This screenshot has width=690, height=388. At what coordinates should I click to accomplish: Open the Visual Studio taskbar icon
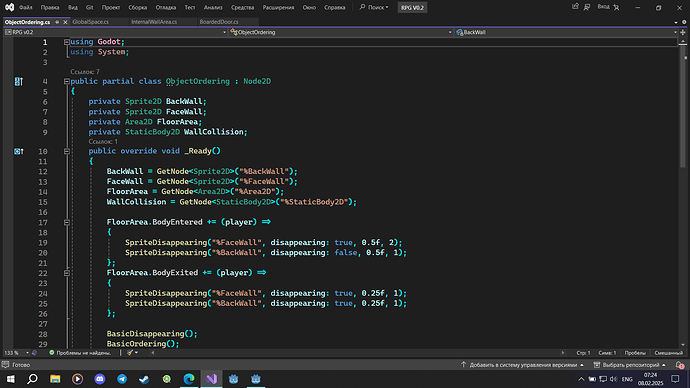(211, 379)
